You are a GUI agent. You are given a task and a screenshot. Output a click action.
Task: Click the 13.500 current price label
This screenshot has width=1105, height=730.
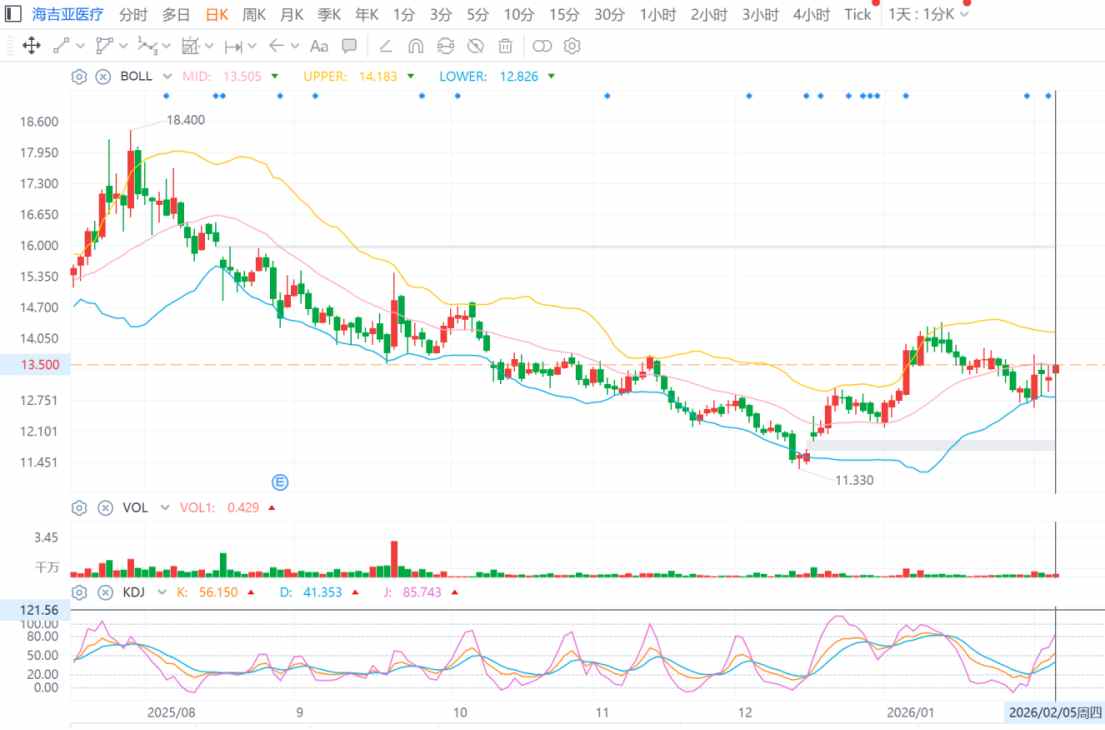pos(31,365)
